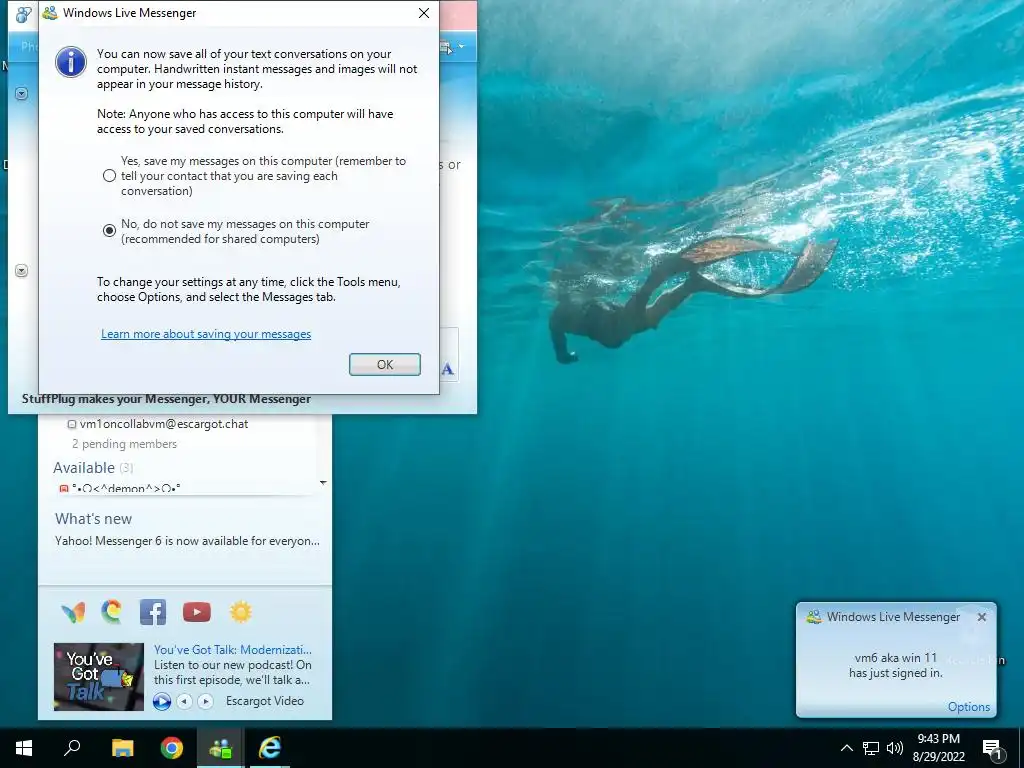Go to next Escargot video item
Screen dimensions: 1024x768
coord(205,701)
